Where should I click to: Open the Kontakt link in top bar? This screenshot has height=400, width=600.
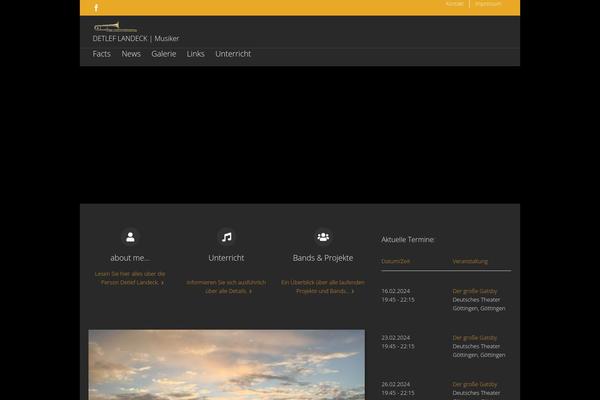454,4
